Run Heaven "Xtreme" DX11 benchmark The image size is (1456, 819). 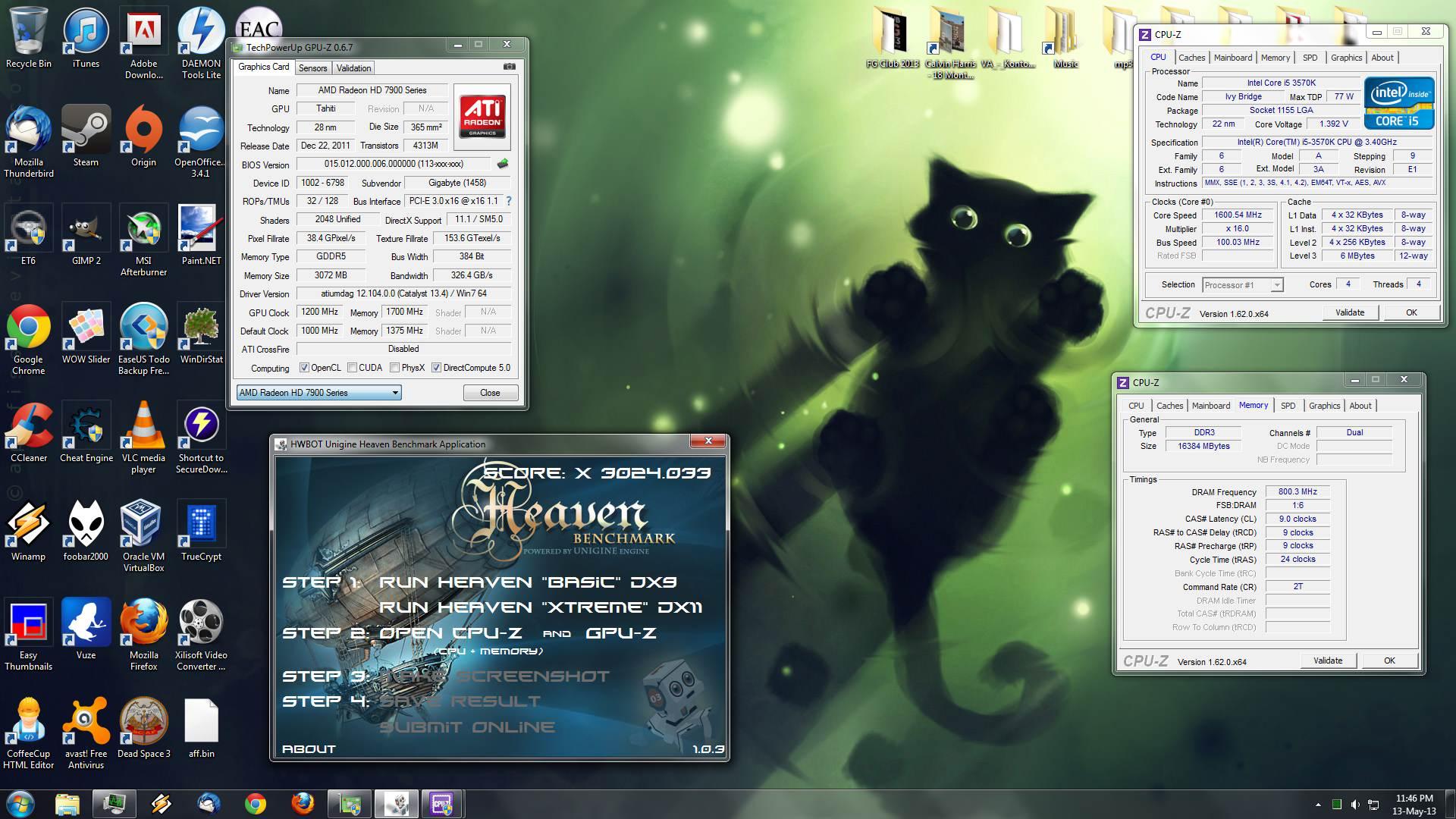click(541, 607)
